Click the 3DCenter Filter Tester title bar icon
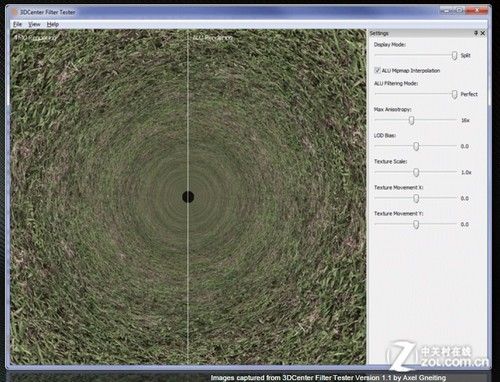 [14, 12]
